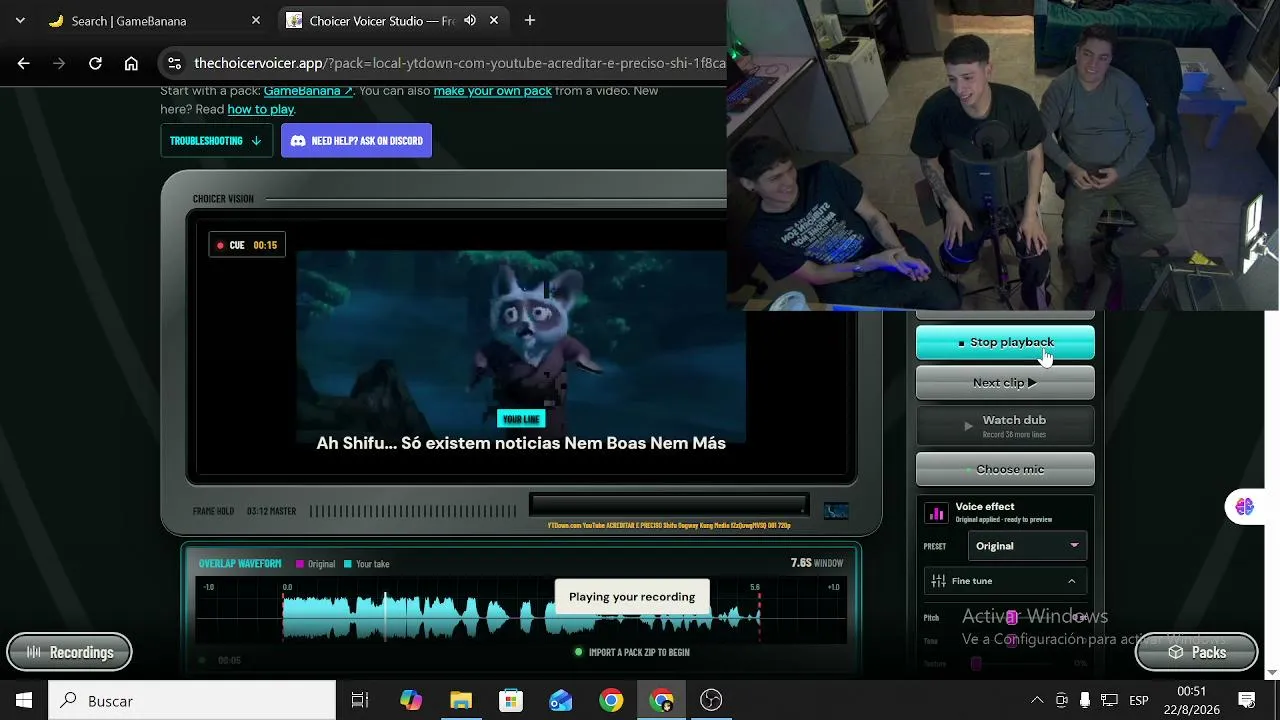This screenshot has height=720, width=1280.
Task: Expand the Troubleshooting section
Action: (216, 140)
